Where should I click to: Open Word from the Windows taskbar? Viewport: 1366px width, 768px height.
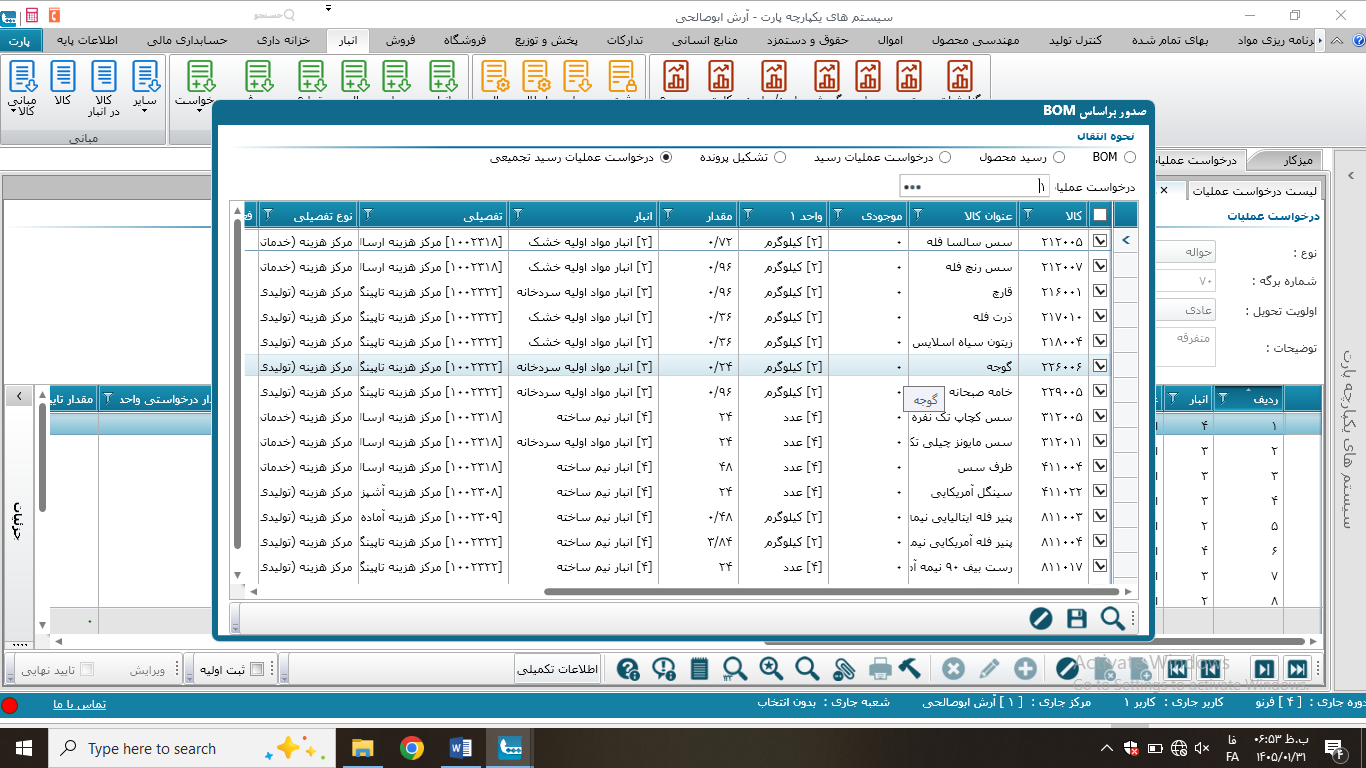[x=461, y=748]
